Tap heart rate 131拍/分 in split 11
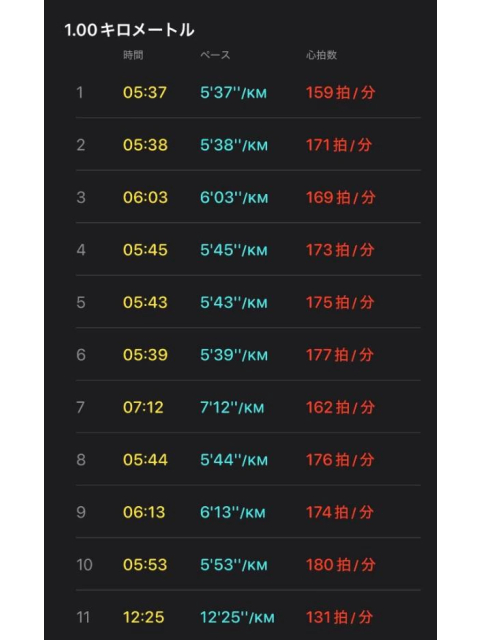 [340, 617]
